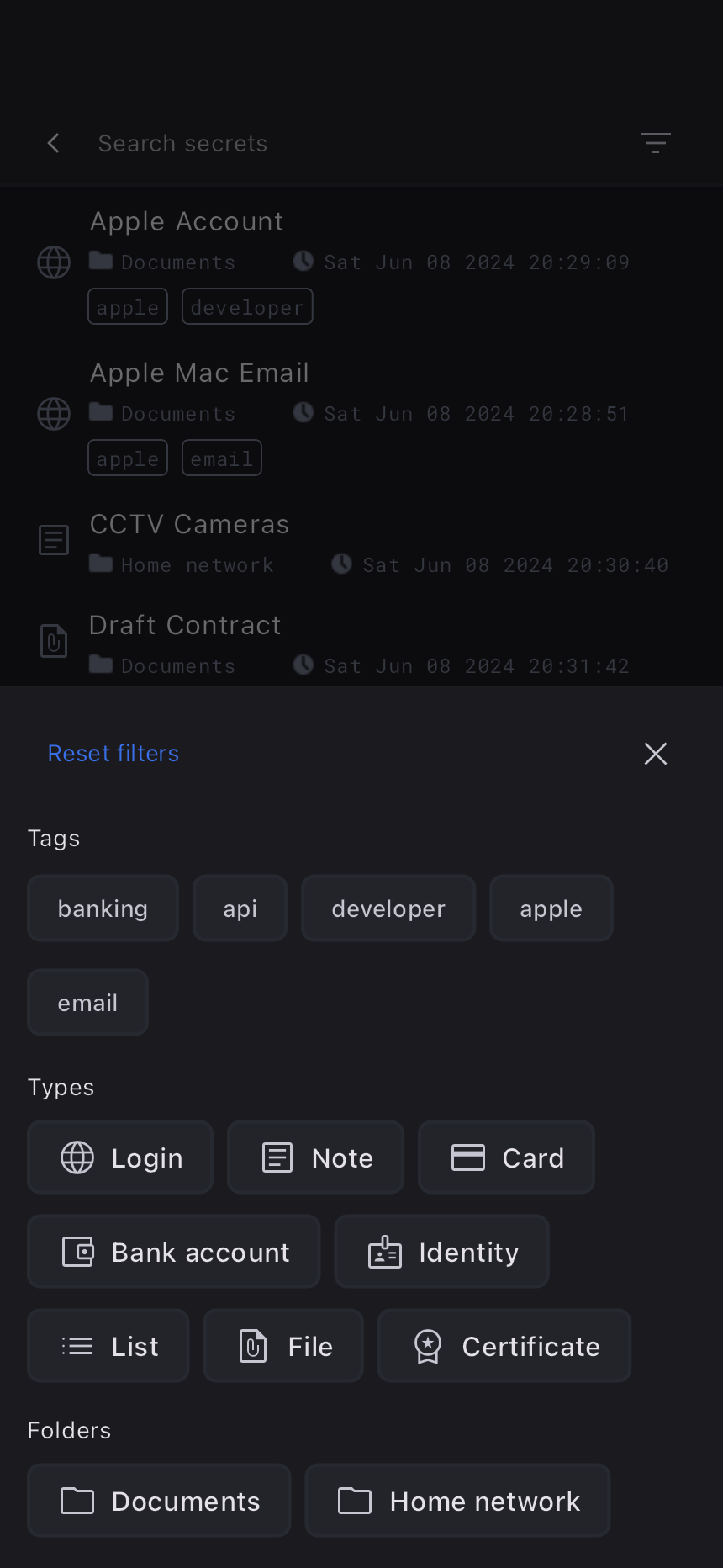723x1568 pixels.
Task: Enable the developer tag chip in filters
Action: click(x=388, y=908)
